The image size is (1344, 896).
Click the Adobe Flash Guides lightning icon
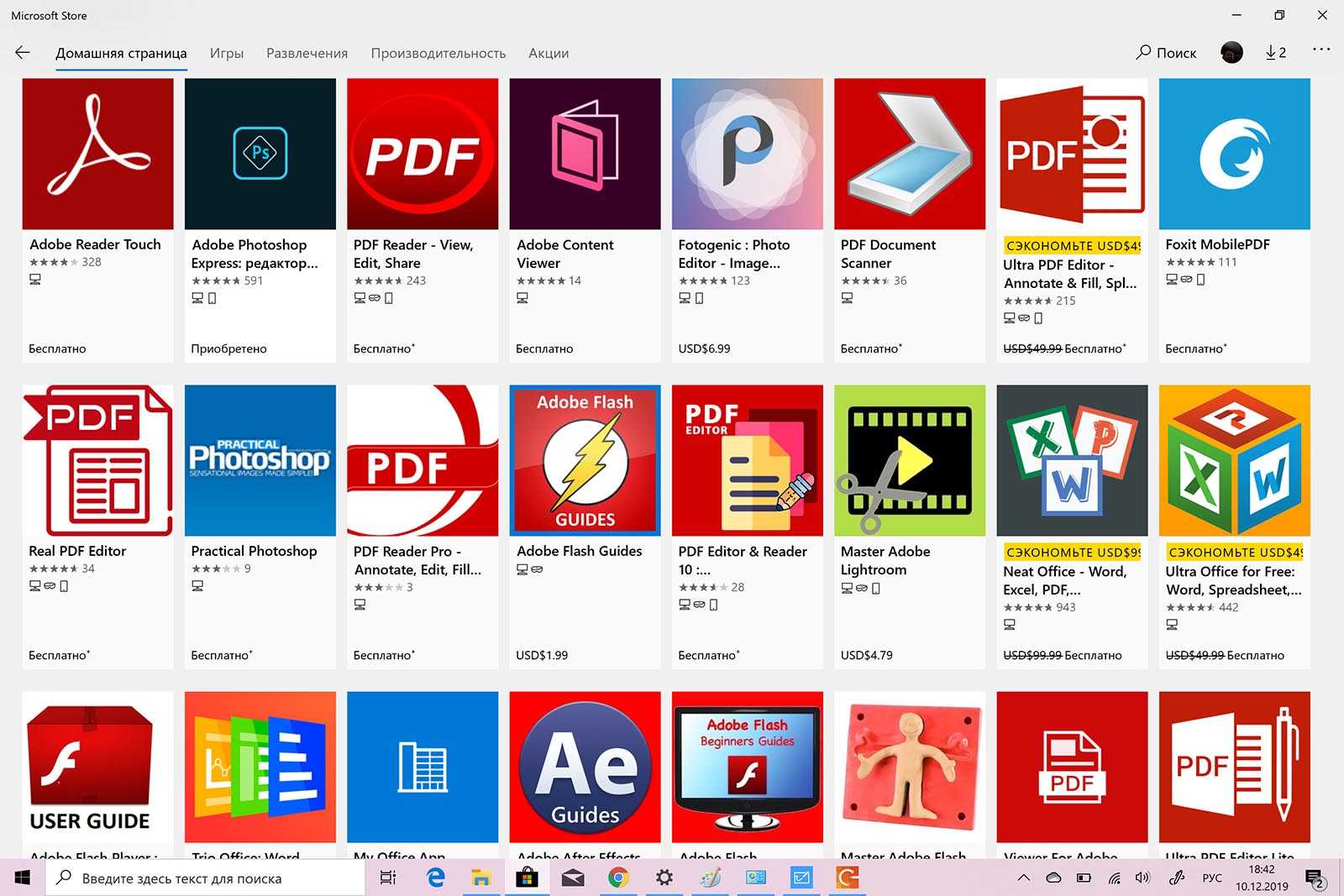pos(585,460)
